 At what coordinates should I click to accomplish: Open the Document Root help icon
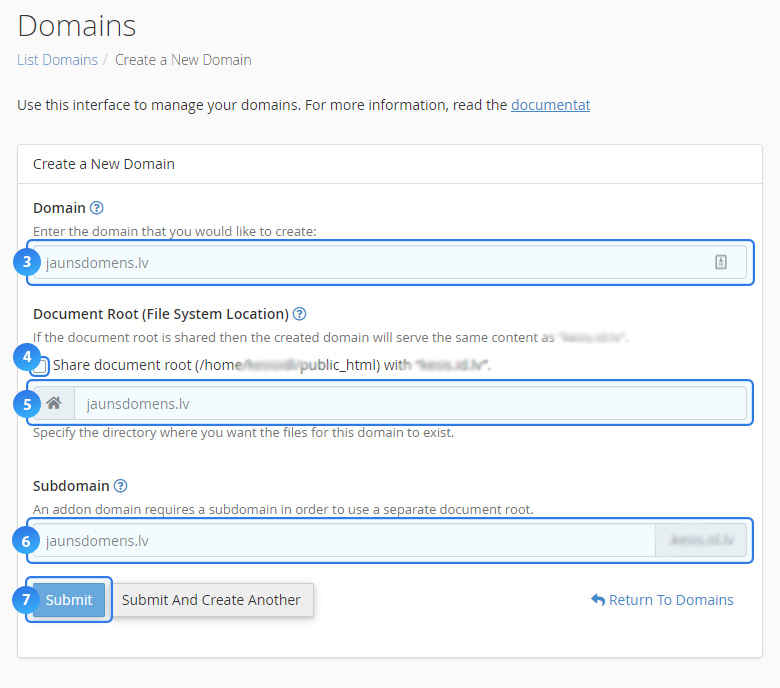pyautogui.click(x=299, y=314)
